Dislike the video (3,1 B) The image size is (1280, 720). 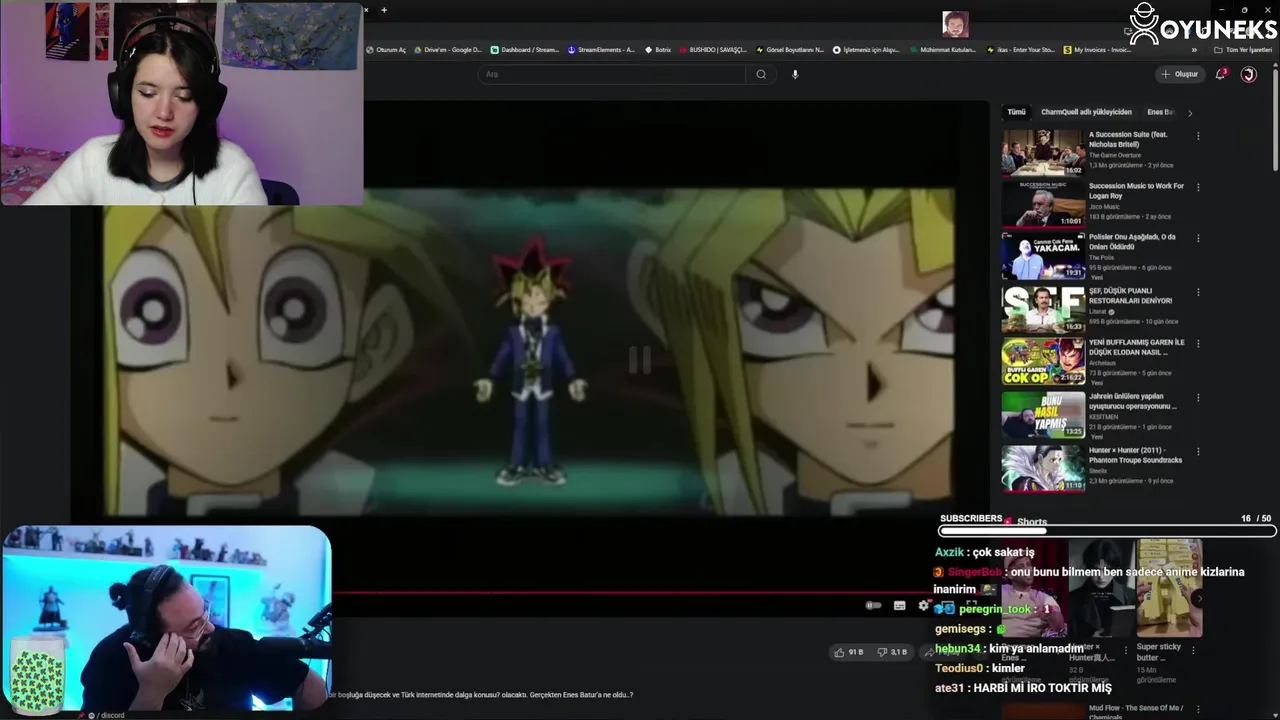(892, 652)
